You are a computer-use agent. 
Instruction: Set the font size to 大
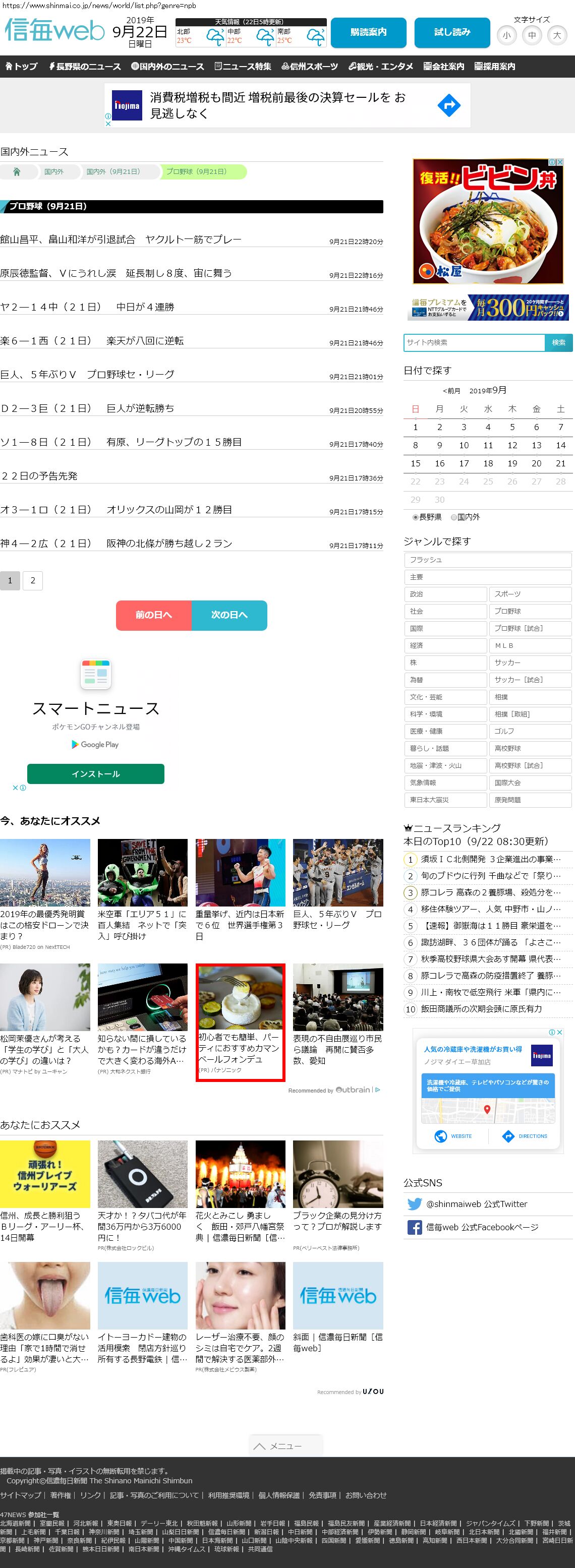click(556, 35)
